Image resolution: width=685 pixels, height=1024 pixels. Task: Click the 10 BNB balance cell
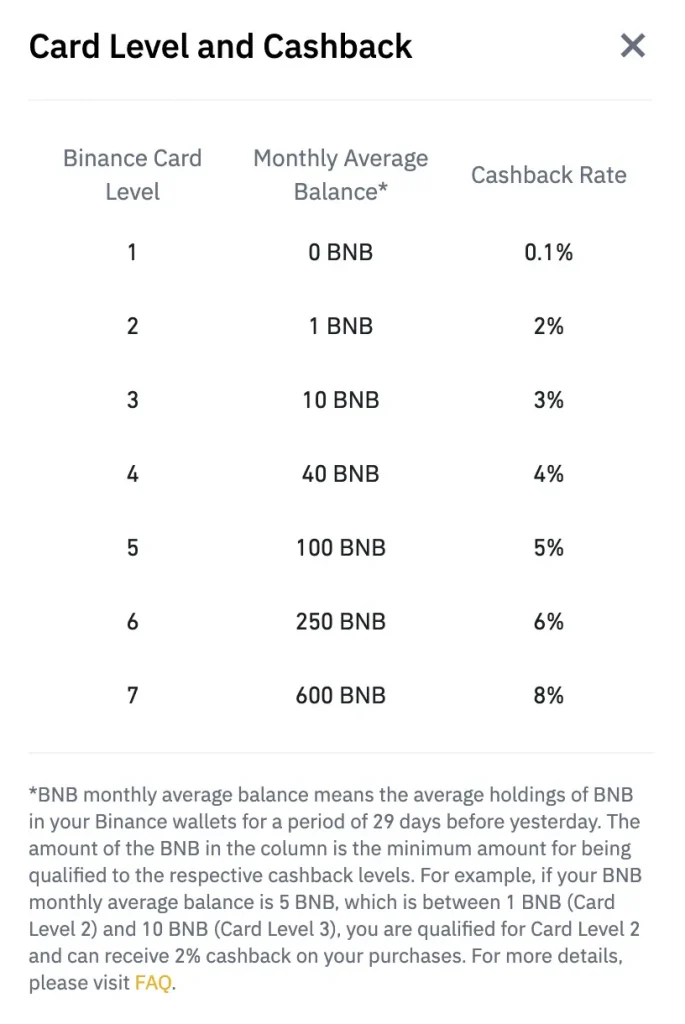[x=340, y=400]
